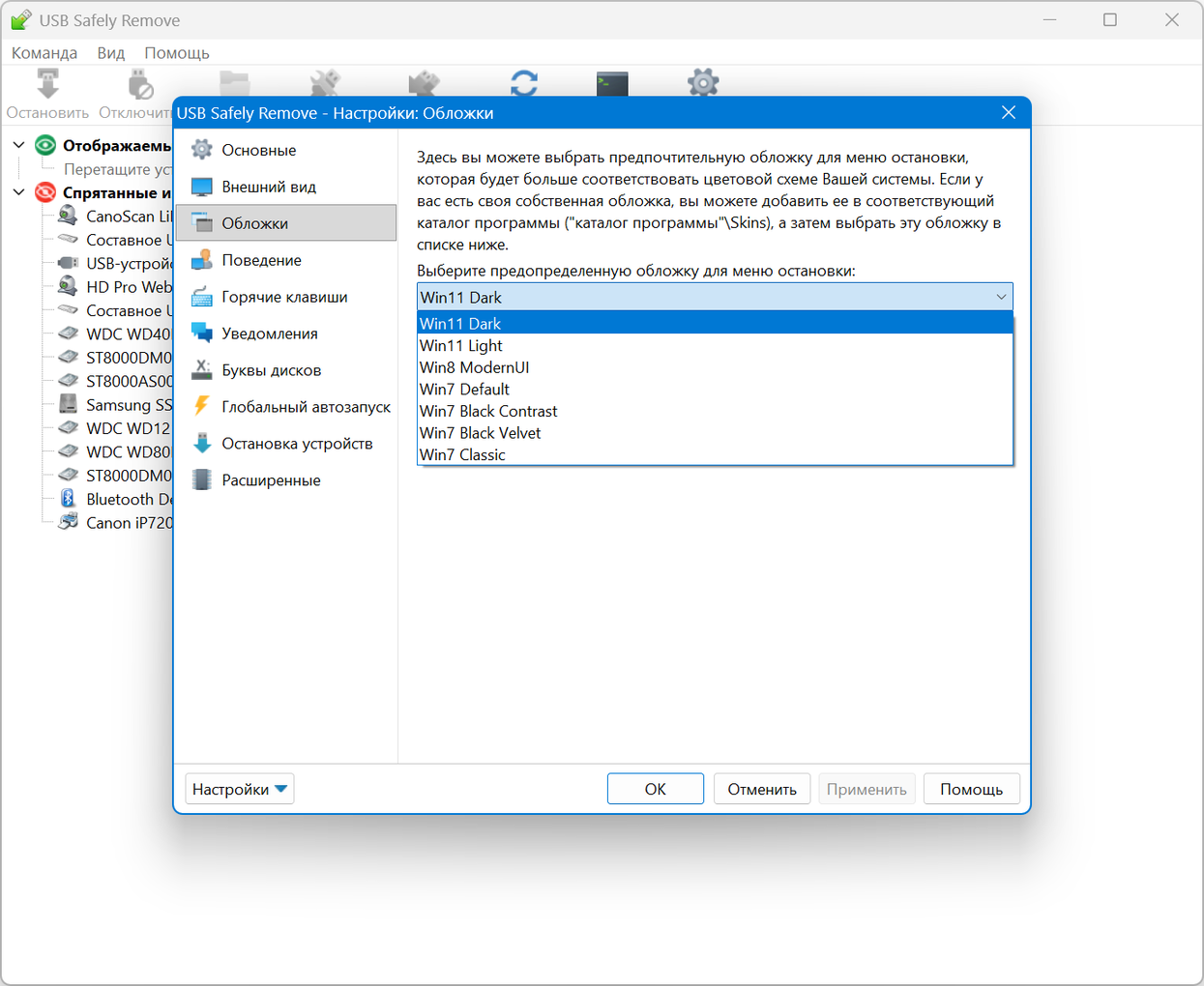Open the Помощь menu in menu bar

point(177,53)
